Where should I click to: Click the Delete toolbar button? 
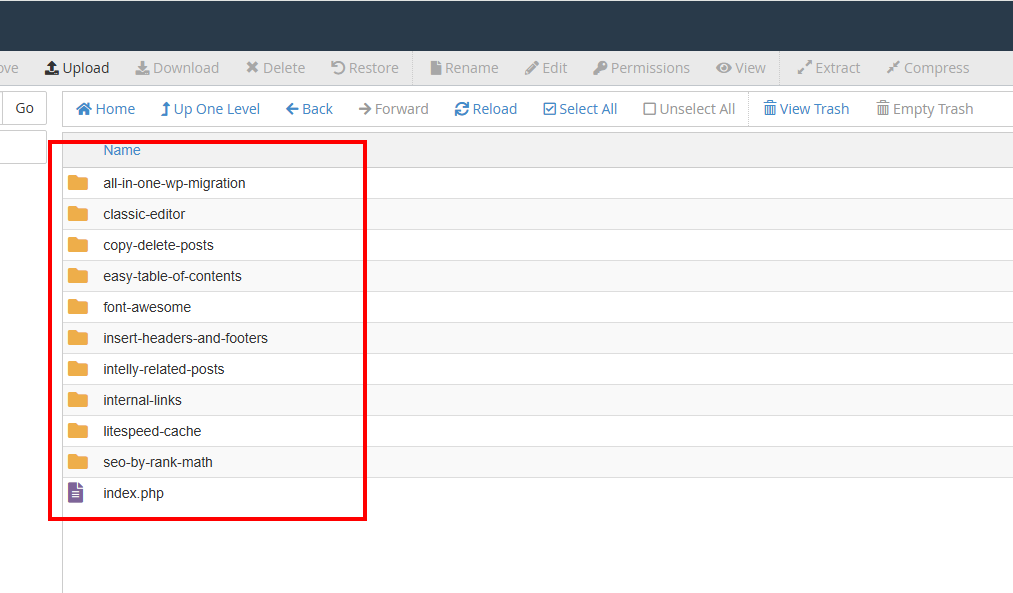[275, 68]
